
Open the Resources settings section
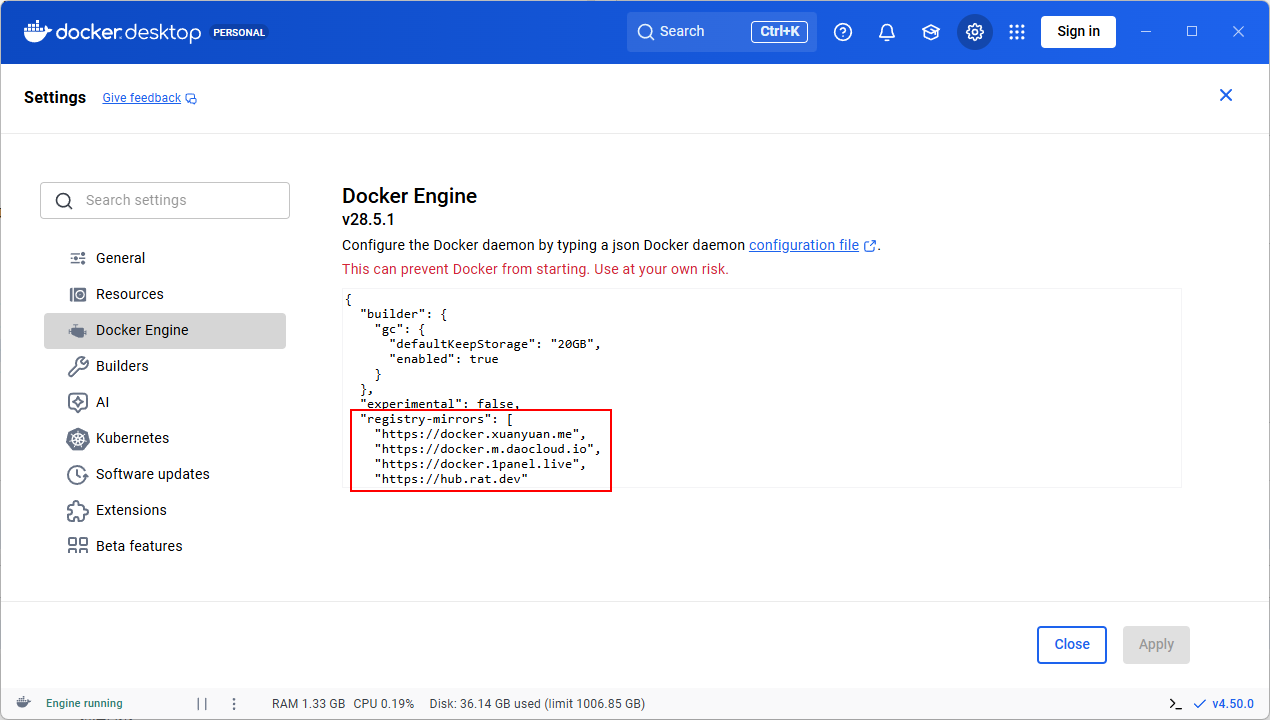(x=165, y=294)
